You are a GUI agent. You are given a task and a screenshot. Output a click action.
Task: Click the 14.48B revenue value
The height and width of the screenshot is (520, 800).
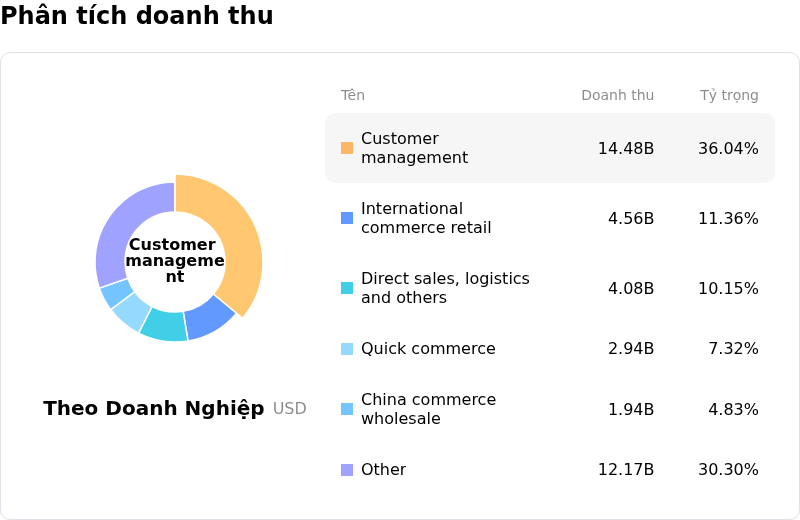point(626,148)
